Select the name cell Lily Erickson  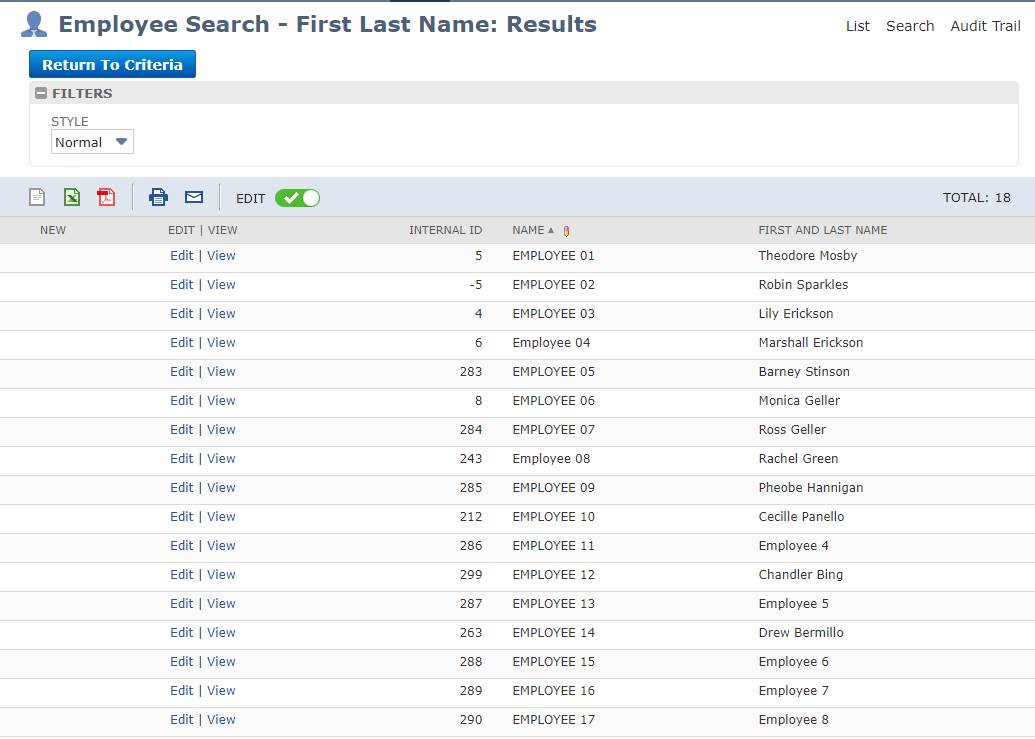coord(795,314)
